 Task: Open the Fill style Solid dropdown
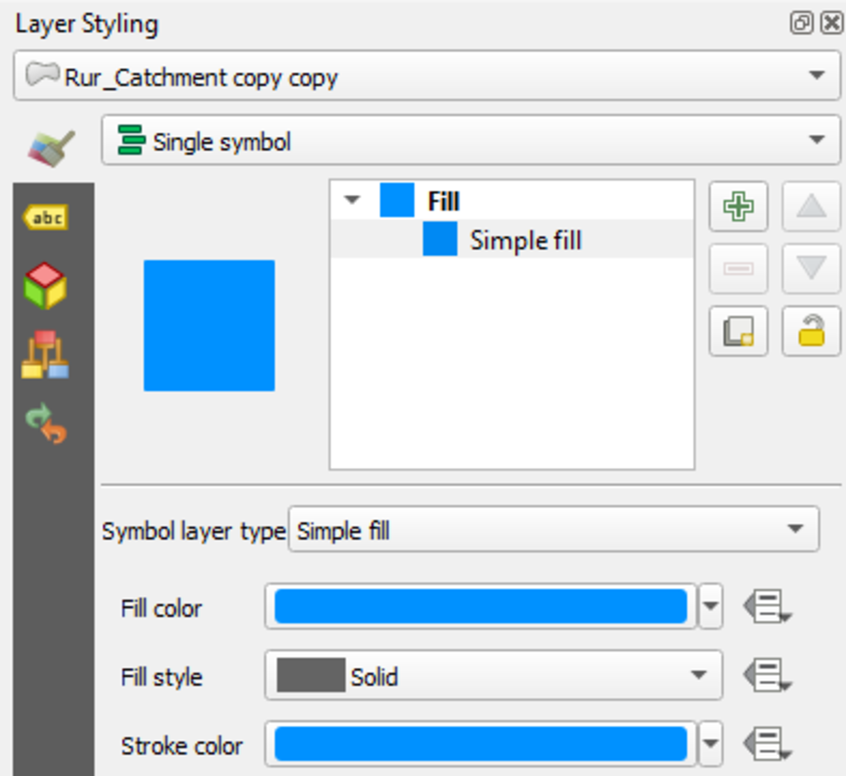click(x=493, y=675)
